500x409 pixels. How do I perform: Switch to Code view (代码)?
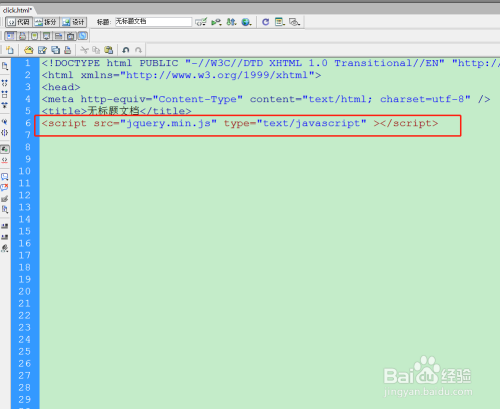pos(19,22)
